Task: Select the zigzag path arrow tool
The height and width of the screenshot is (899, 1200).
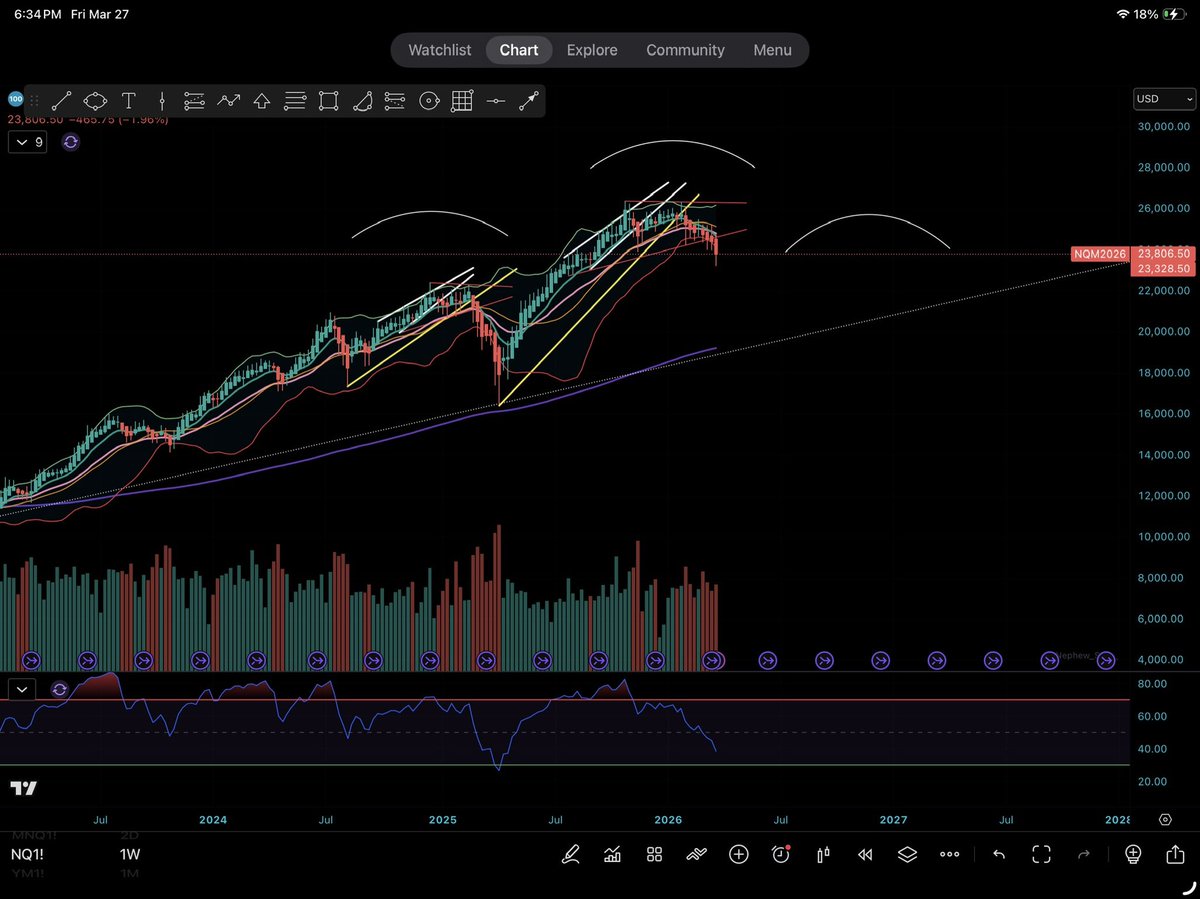Action: (229, 101)
